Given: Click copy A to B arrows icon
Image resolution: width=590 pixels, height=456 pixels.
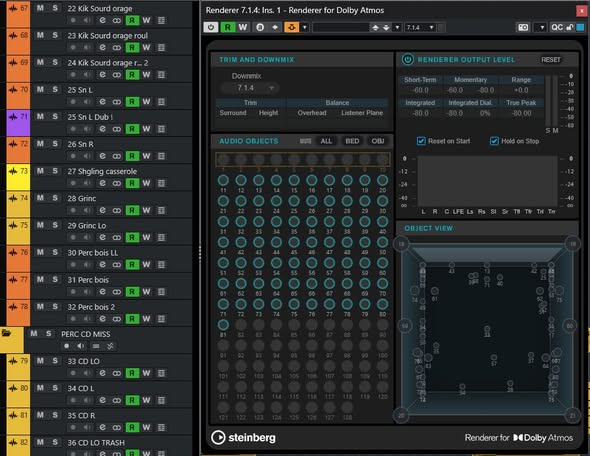Looking at the screenshot, I should tap(275, 27).
